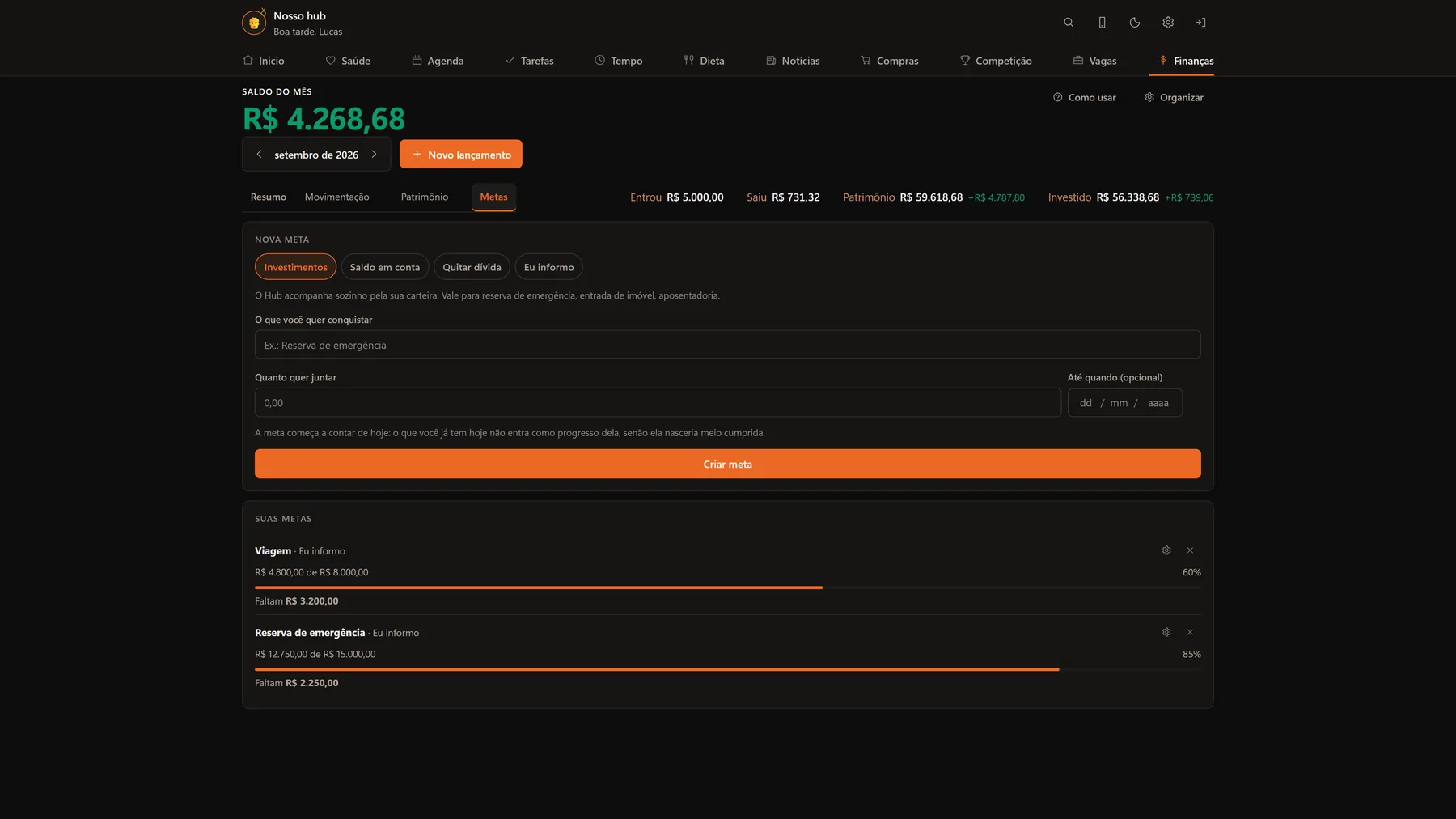1456x819 pixels.
Task: Select the Eu informo goal type
Action: tap(548, 267)
